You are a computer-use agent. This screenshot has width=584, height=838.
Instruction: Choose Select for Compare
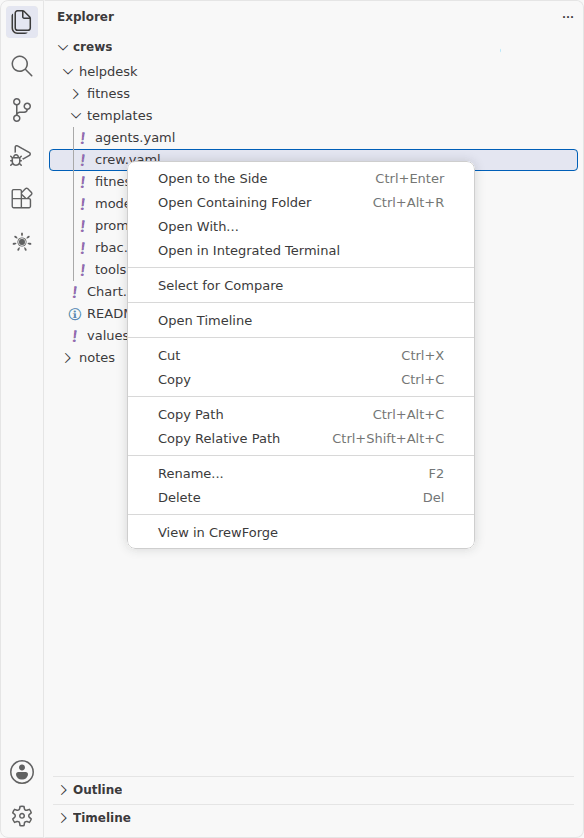click(301, 286)
